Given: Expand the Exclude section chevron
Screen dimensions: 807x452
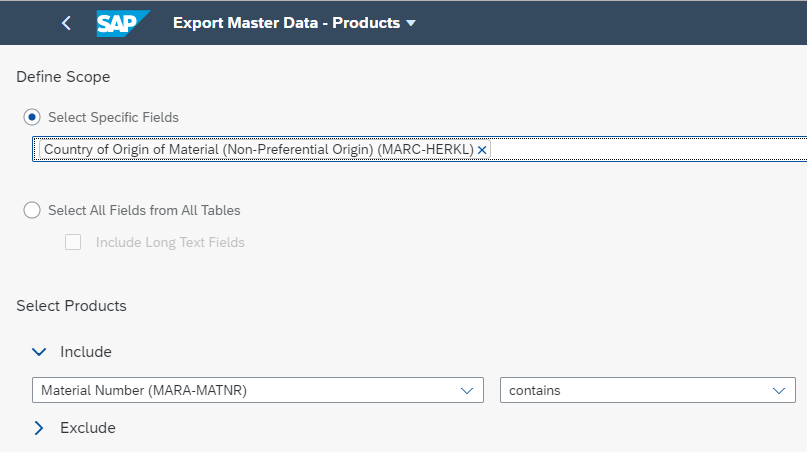Looking at the screenshot, I should coord(39,428).
